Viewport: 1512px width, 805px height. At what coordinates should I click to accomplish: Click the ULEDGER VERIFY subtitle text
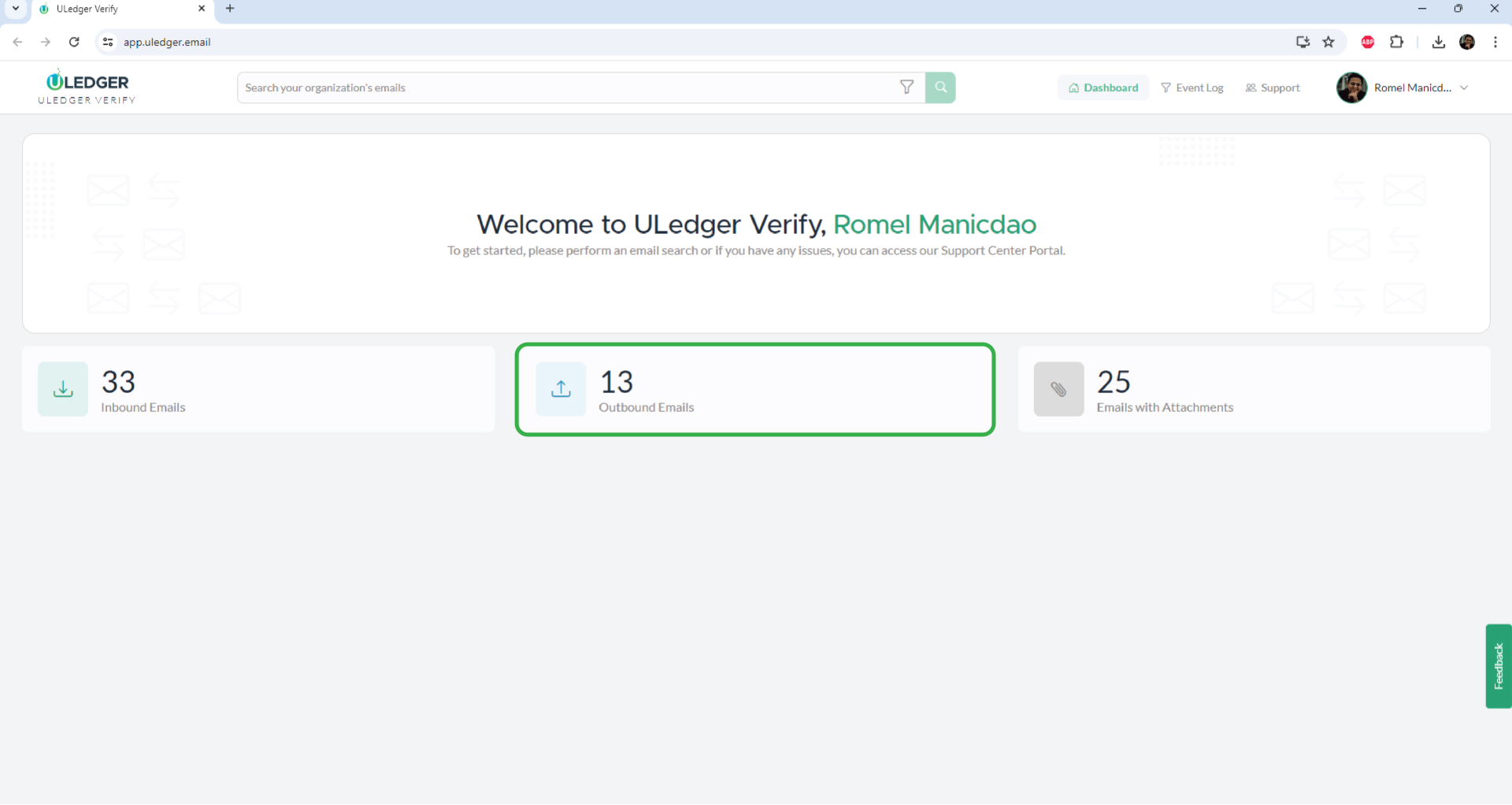click(87, 100)
